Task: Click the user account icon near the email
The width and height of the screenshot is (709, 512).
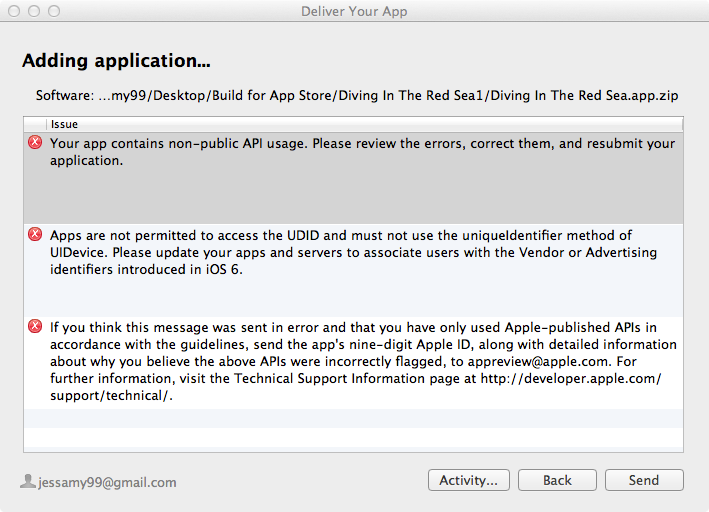Action: pyautogui.click(x=28, y=481)
